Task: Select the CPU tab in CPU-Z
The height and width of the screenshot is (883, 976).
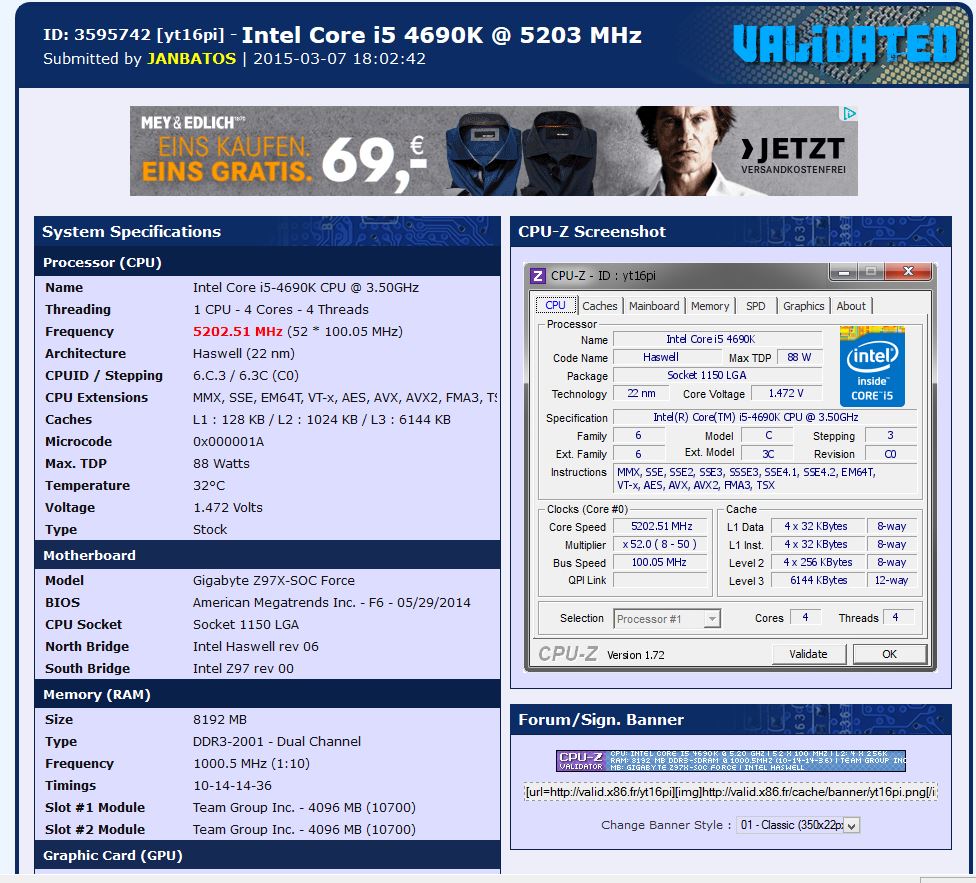Action: 555,305
